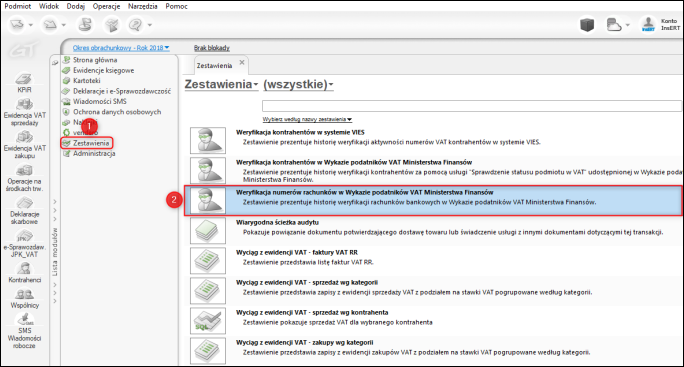The image size is (684, 367).
Task: Open Wyciąg z ewidencji VAT - sprzedaż wg kategorii
Action: 307,283
